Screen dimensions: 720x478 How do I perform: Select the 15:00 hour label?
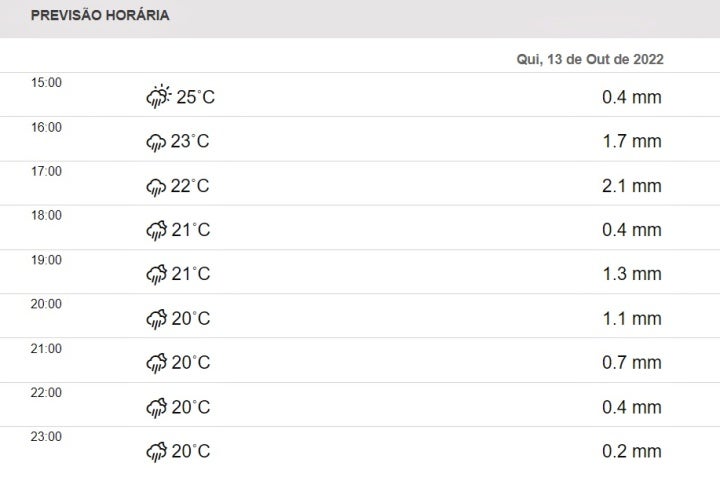[47, 83]
